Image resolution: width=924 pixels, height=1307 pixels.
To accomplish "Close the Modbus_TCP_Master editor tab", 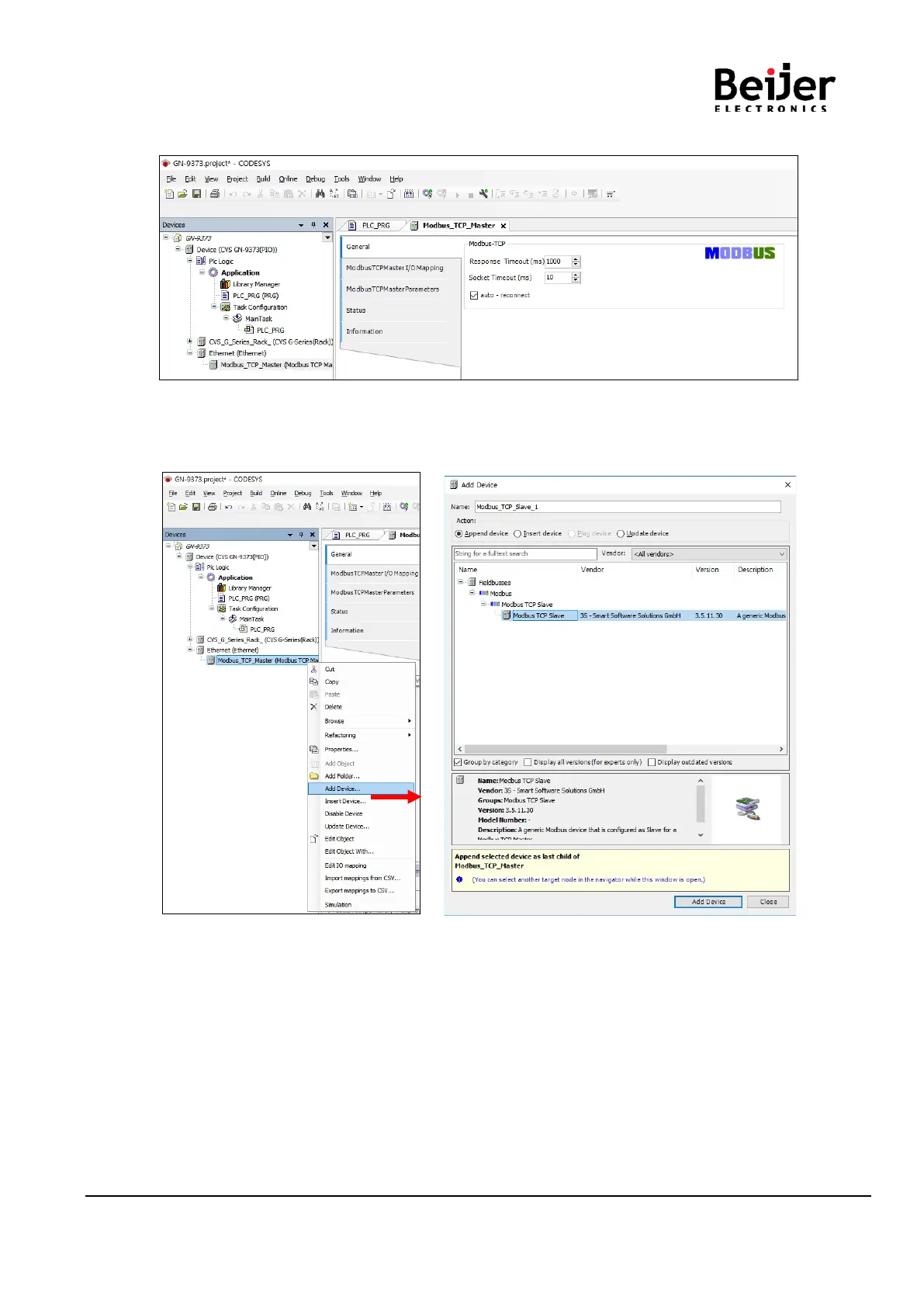I will point(504,226).
